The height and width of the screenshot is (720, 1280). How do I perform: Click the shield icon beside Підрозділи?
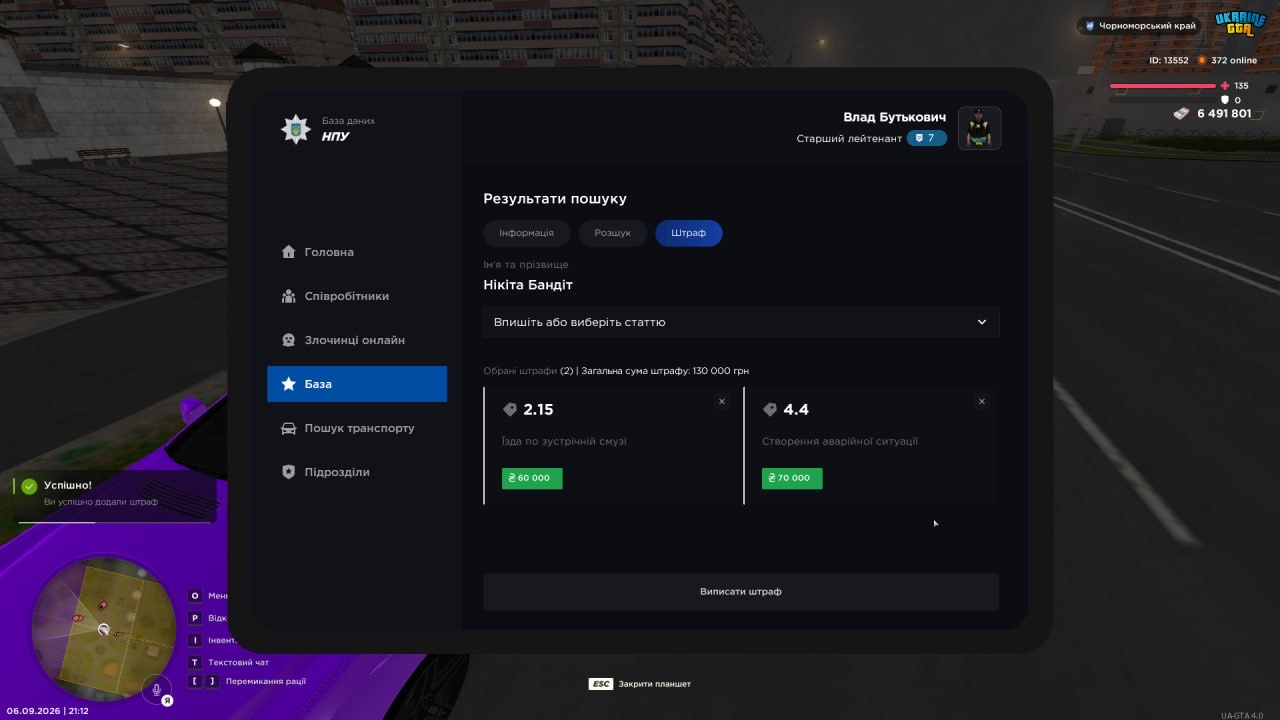pyautogui.click(x=289, y=472)
